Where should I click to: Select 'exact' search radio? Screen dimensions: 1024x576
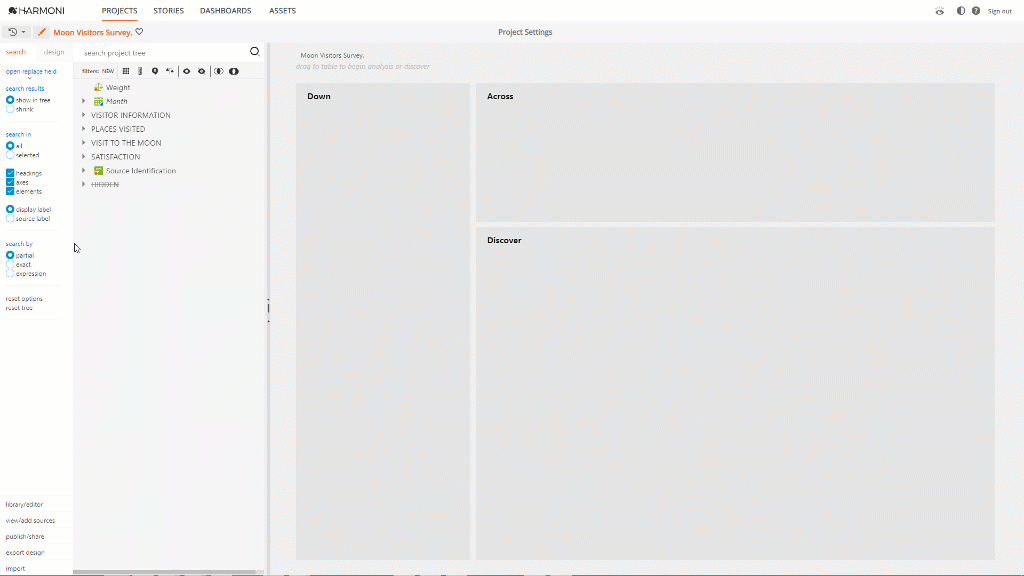click(10, 264)
